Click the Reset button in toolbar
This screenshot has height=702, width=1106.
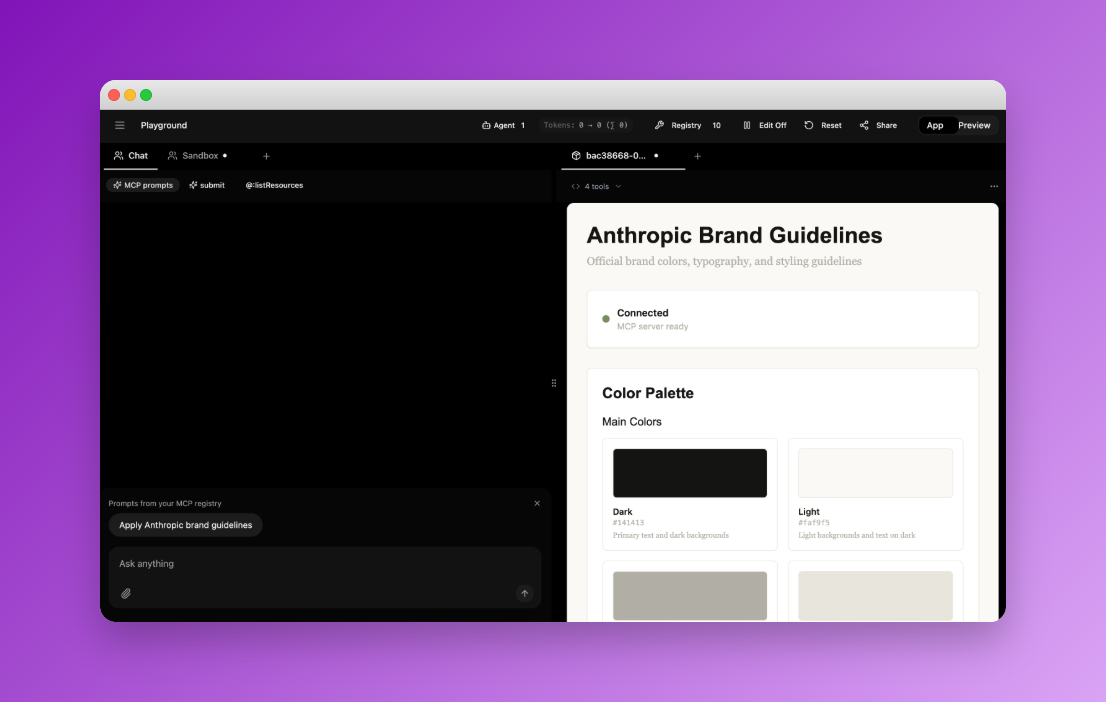pyautogui.click(x=823, y=126)
